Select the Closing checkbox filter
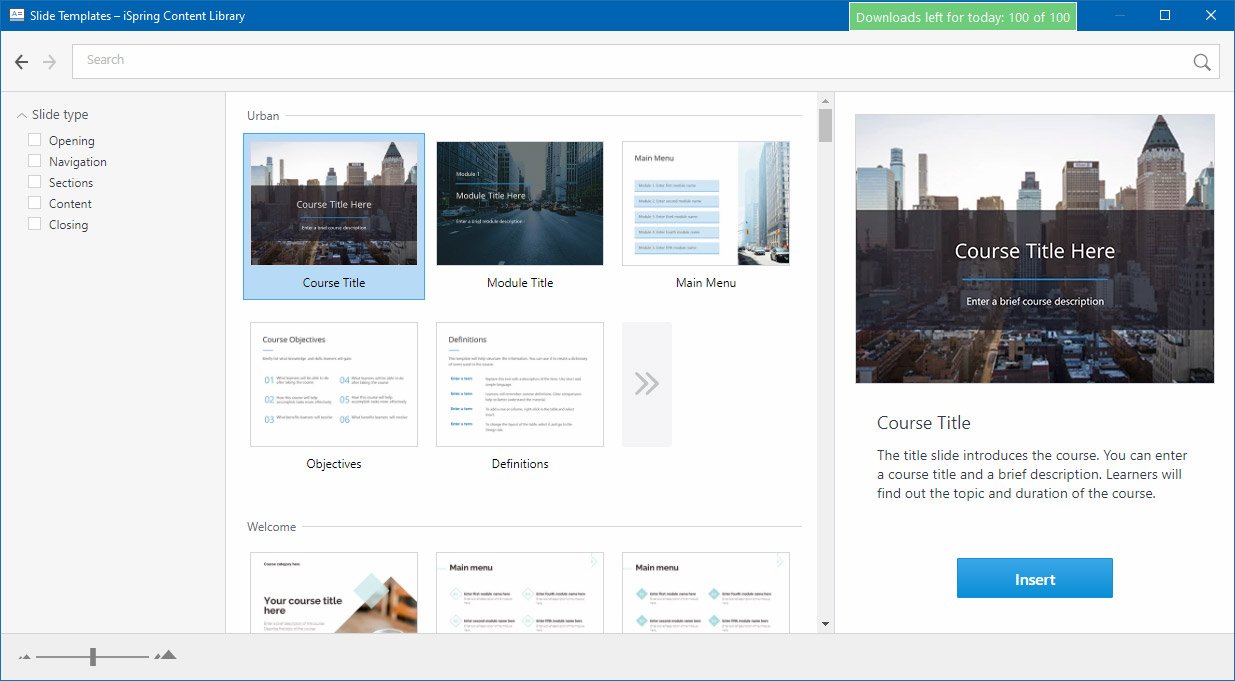Viewport: 1235px width, 681px height. [35, 224]
